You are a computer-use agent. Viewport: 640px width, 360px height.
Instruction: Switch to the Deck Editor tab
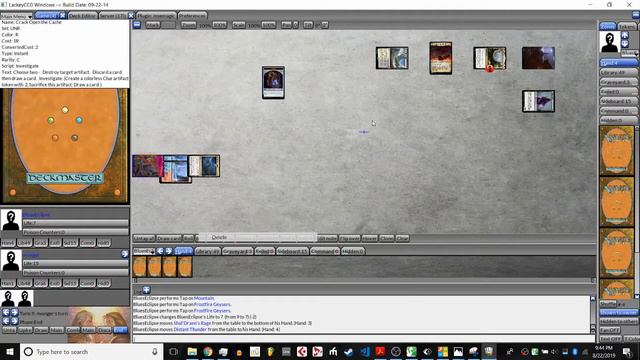click(x=82, y=16)
